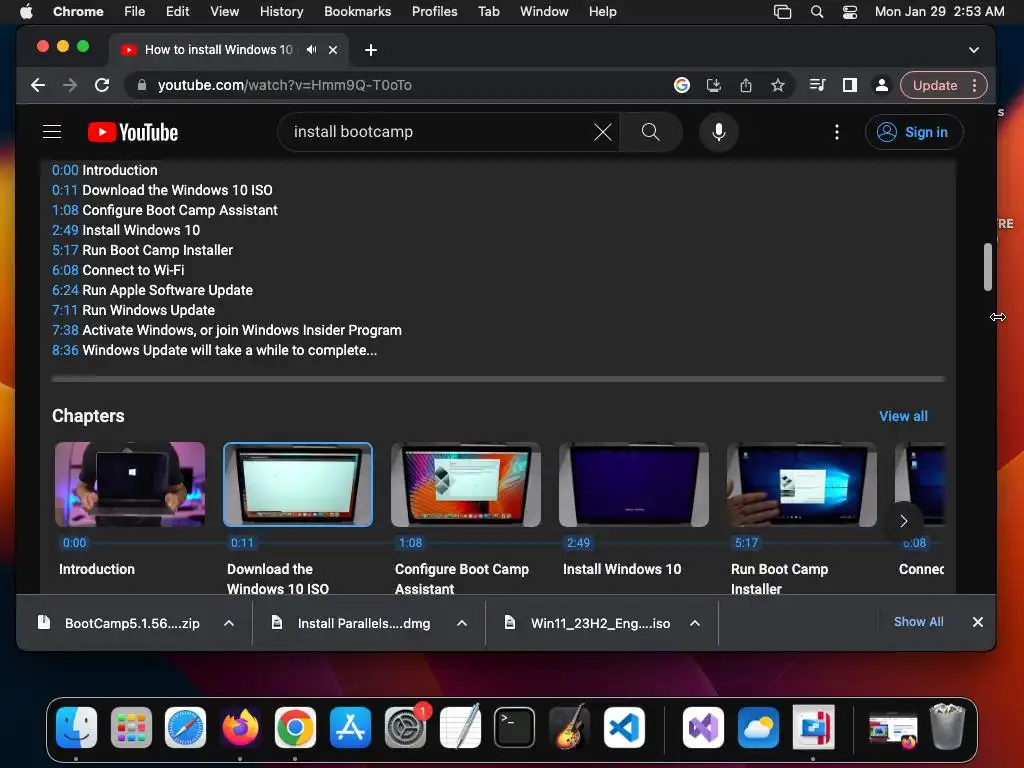Image resolution: width=1024 pixels, height=768 pixels.
Task: Click View all next to Chapters
Action: pyautogui.click(x=903, y=416)
